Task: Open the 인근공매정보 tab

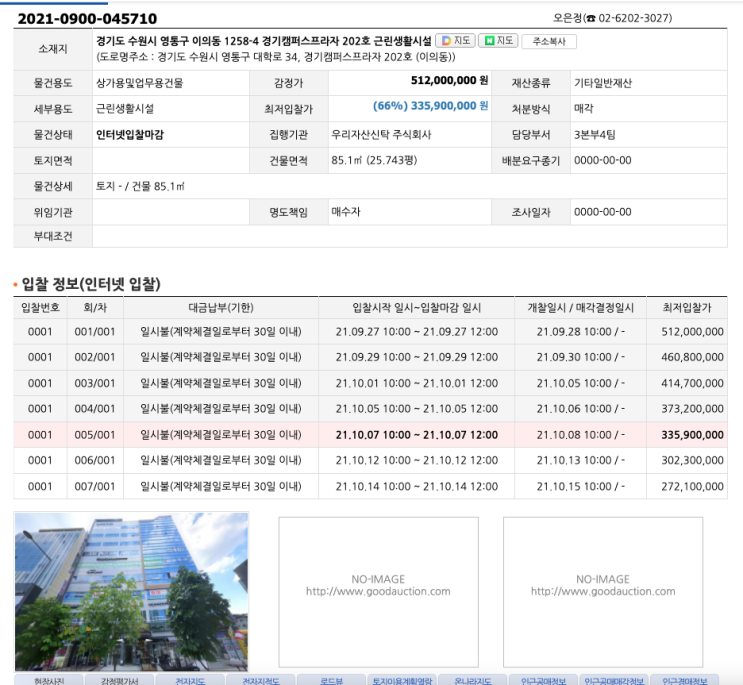Action: 543,680
